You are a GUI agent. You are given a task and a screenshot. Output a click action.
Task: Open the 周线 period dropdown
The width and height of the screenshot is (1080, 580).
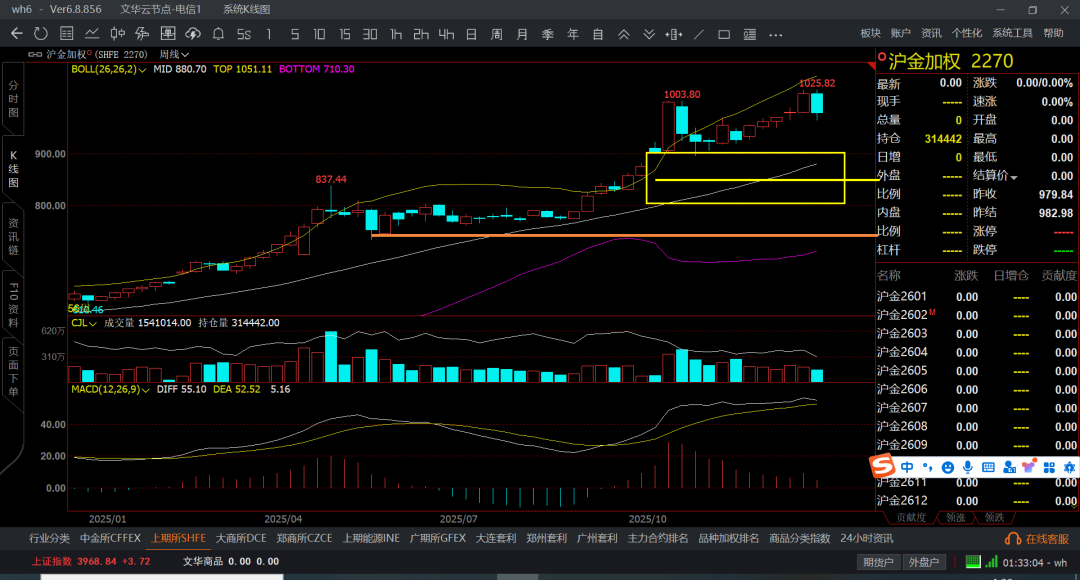coord(174,54)
